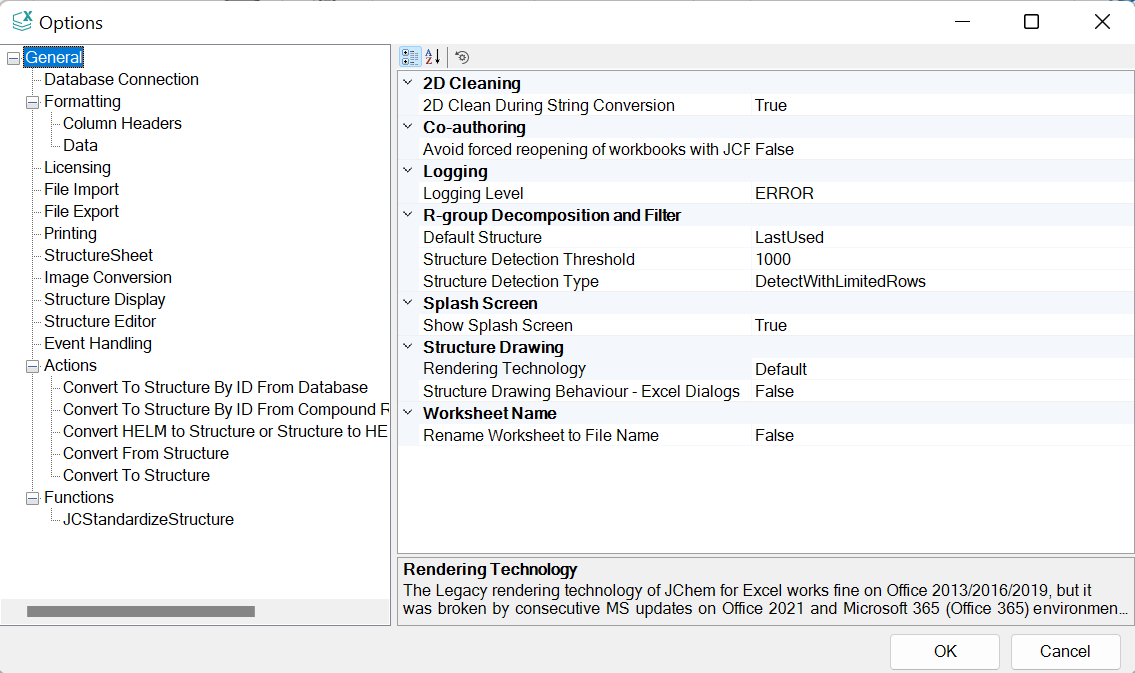
Task: Collapse the R-group Decomposition and Filter section
Action: tap(408, 216)
